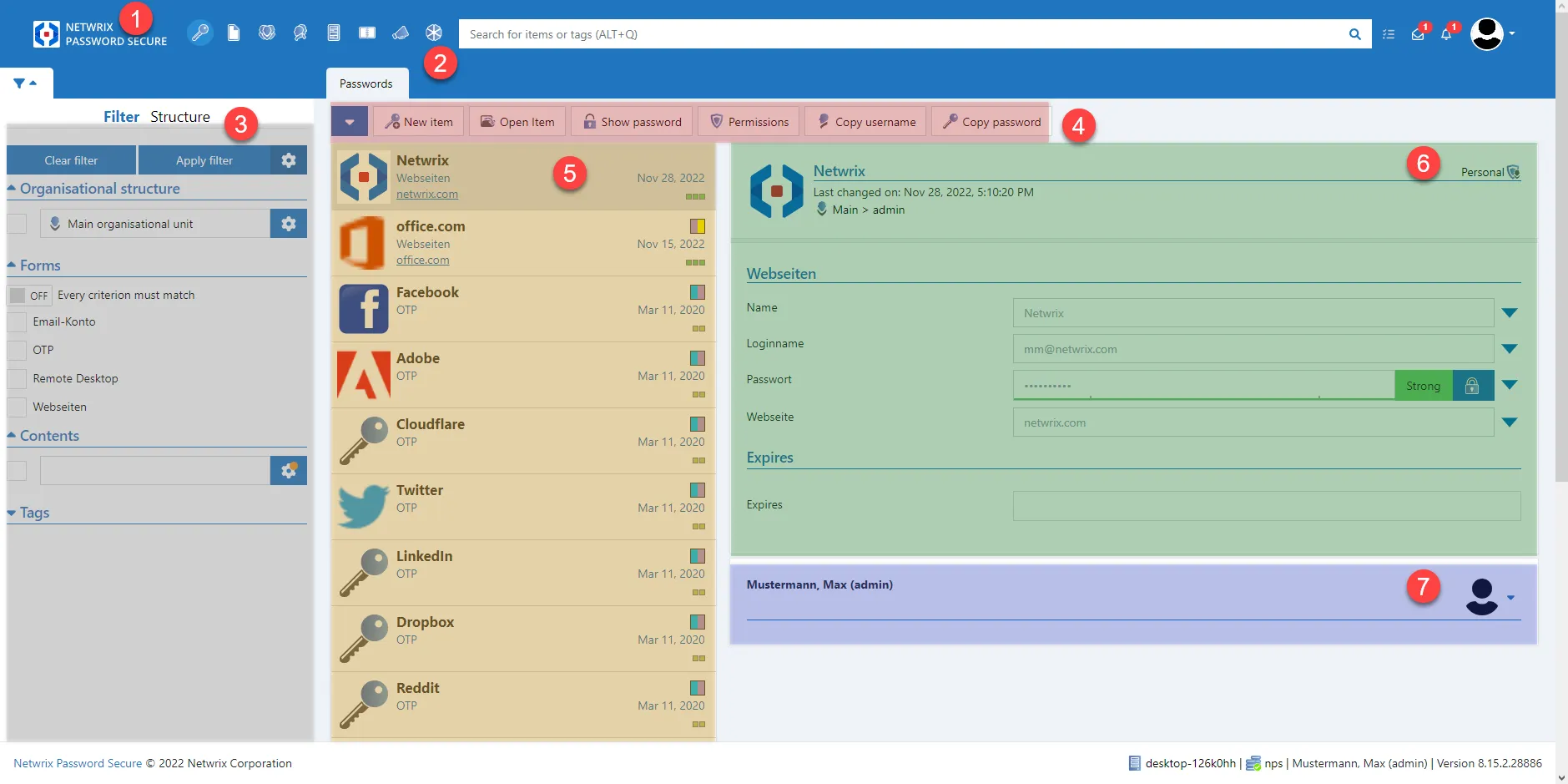Click gear icon for Main organisational unit

click(x=289, y=224)
